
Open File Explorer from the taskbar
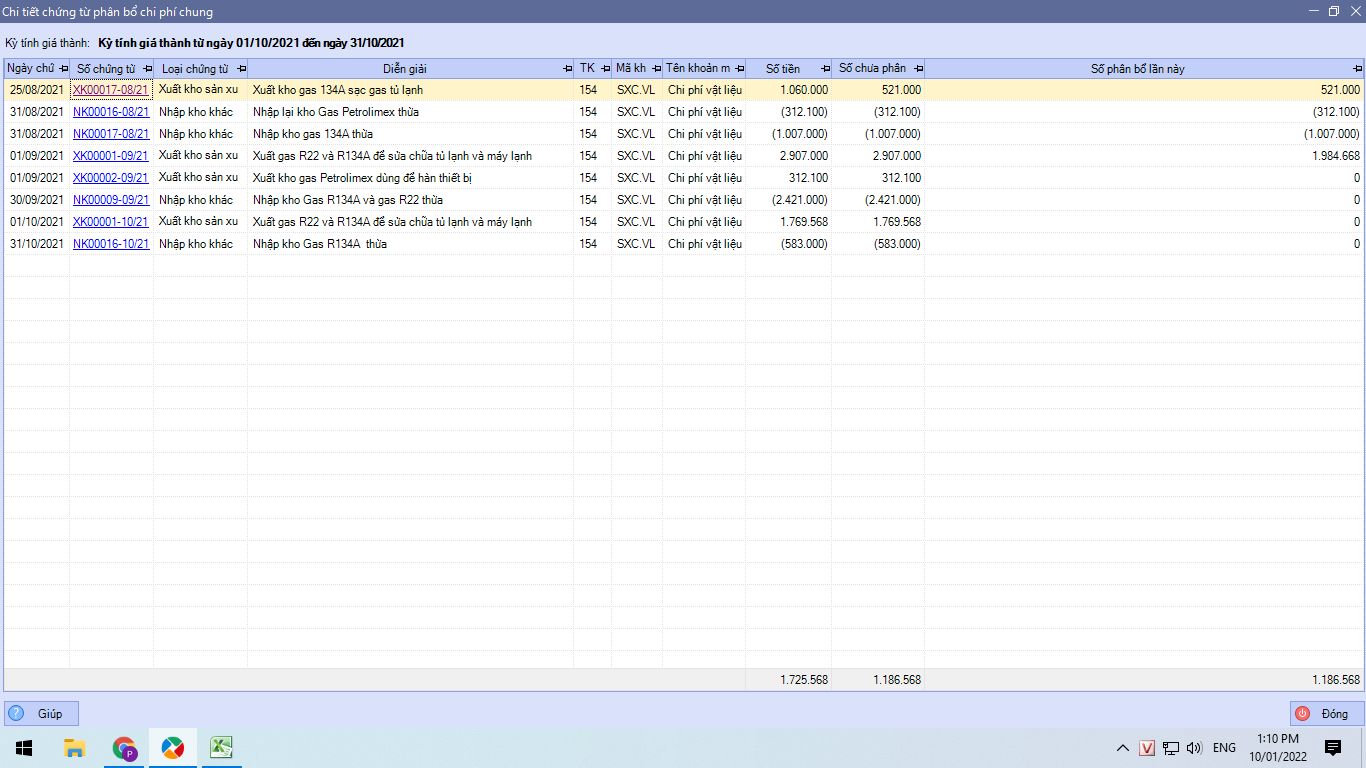tap(74, 747)
